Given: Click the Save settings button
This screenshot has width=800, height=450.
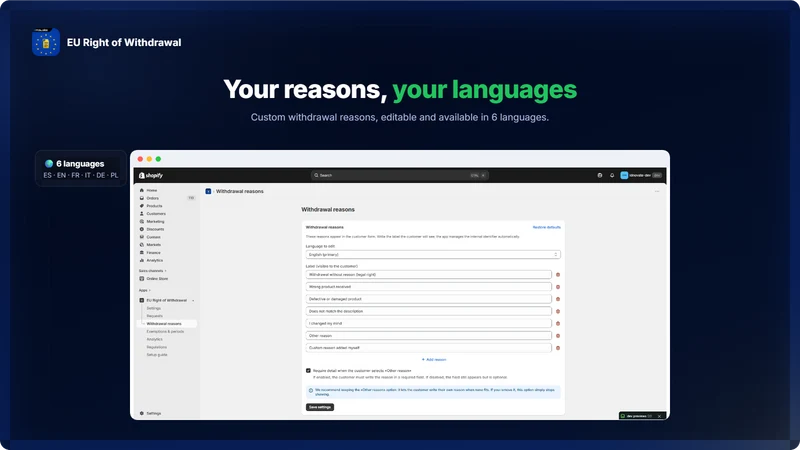Looking at the screenshot, I should [320, 407].
